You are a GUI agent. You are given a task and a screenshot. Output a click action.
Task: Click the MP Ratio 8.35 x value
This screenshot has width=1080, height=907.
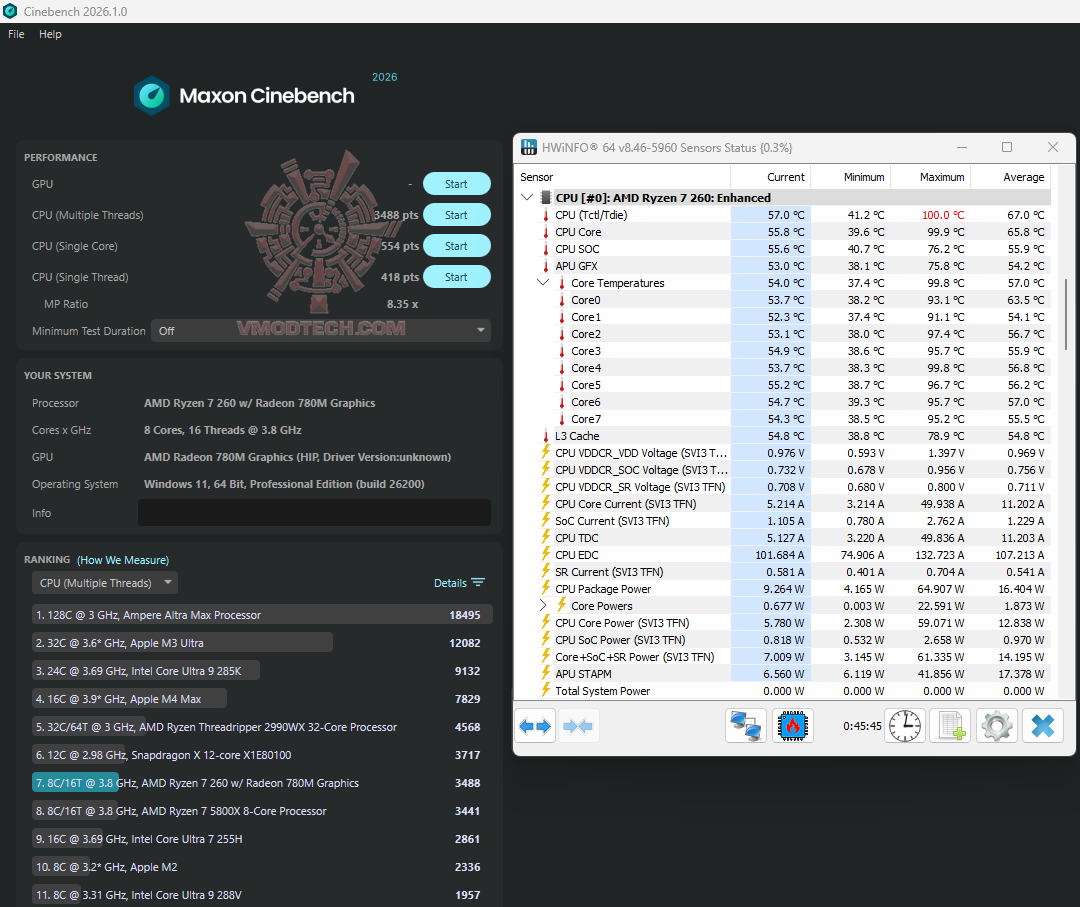[x=402, y=304]
